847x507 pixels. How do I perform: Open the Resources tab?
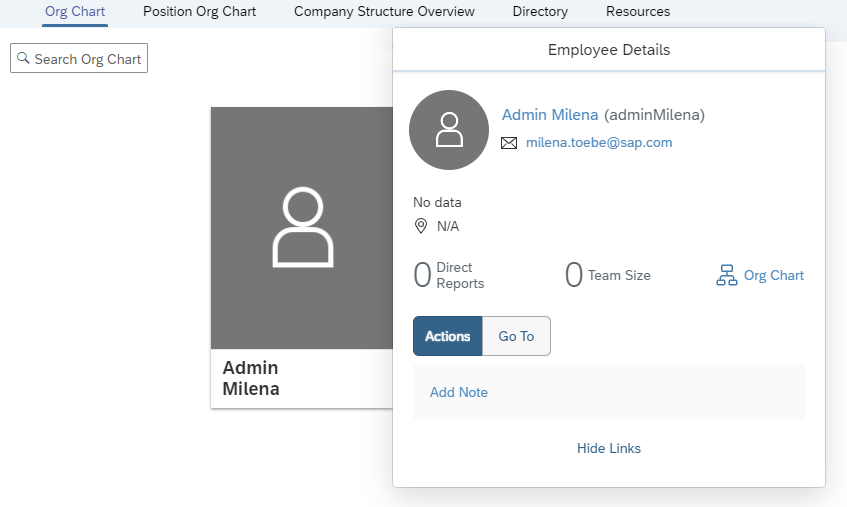pyautogui.click(x=638, y=11)
